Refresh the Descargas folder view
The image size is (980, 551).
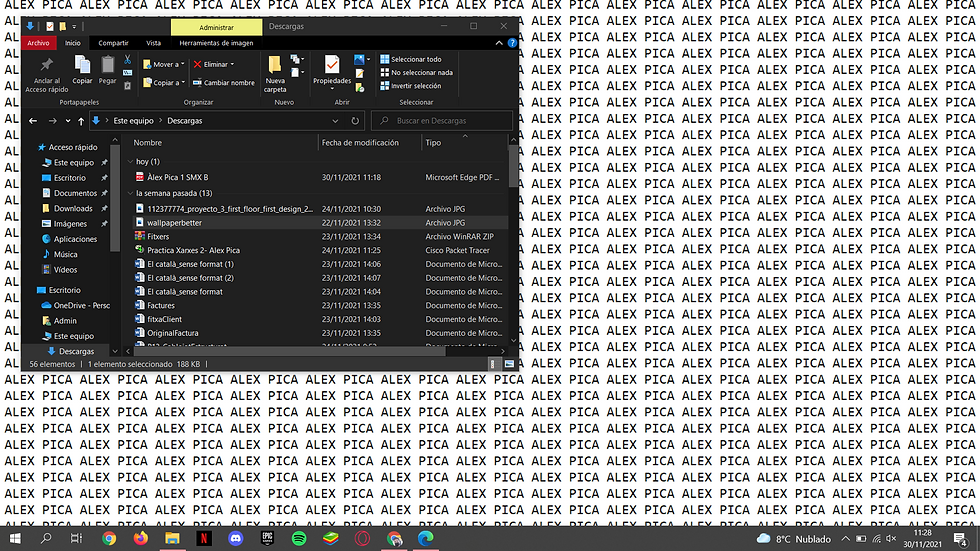click(x=355, y=121)
